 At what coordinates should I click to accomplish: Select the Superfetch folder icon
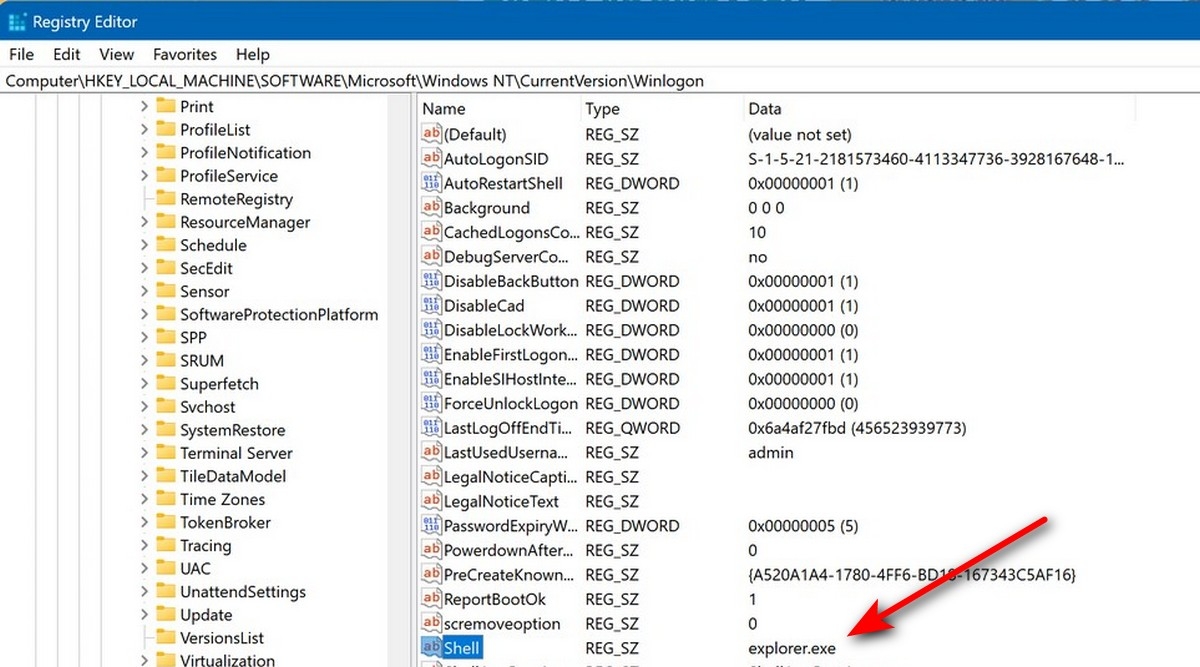tap(166, 383)
